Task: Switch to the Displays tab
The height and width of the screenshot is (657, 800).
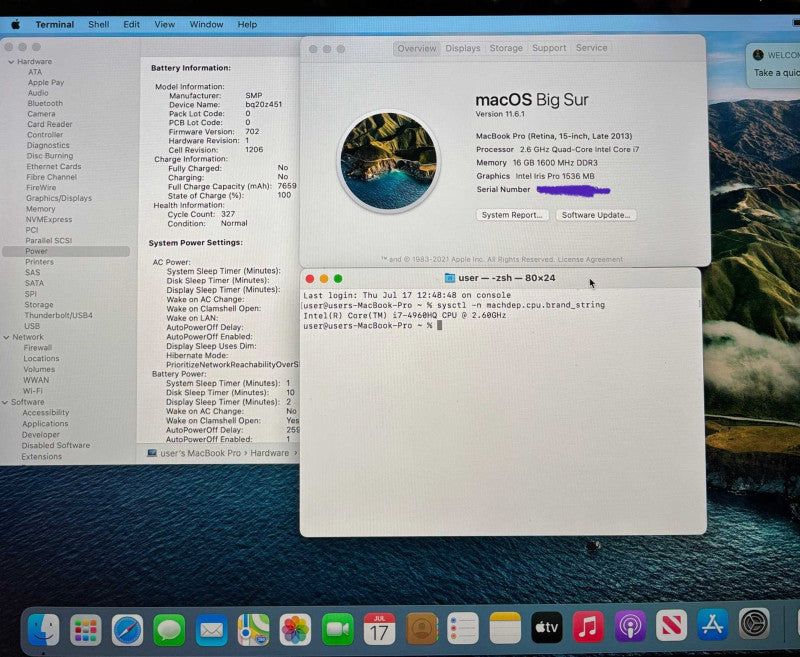Action: coord(463,48)
